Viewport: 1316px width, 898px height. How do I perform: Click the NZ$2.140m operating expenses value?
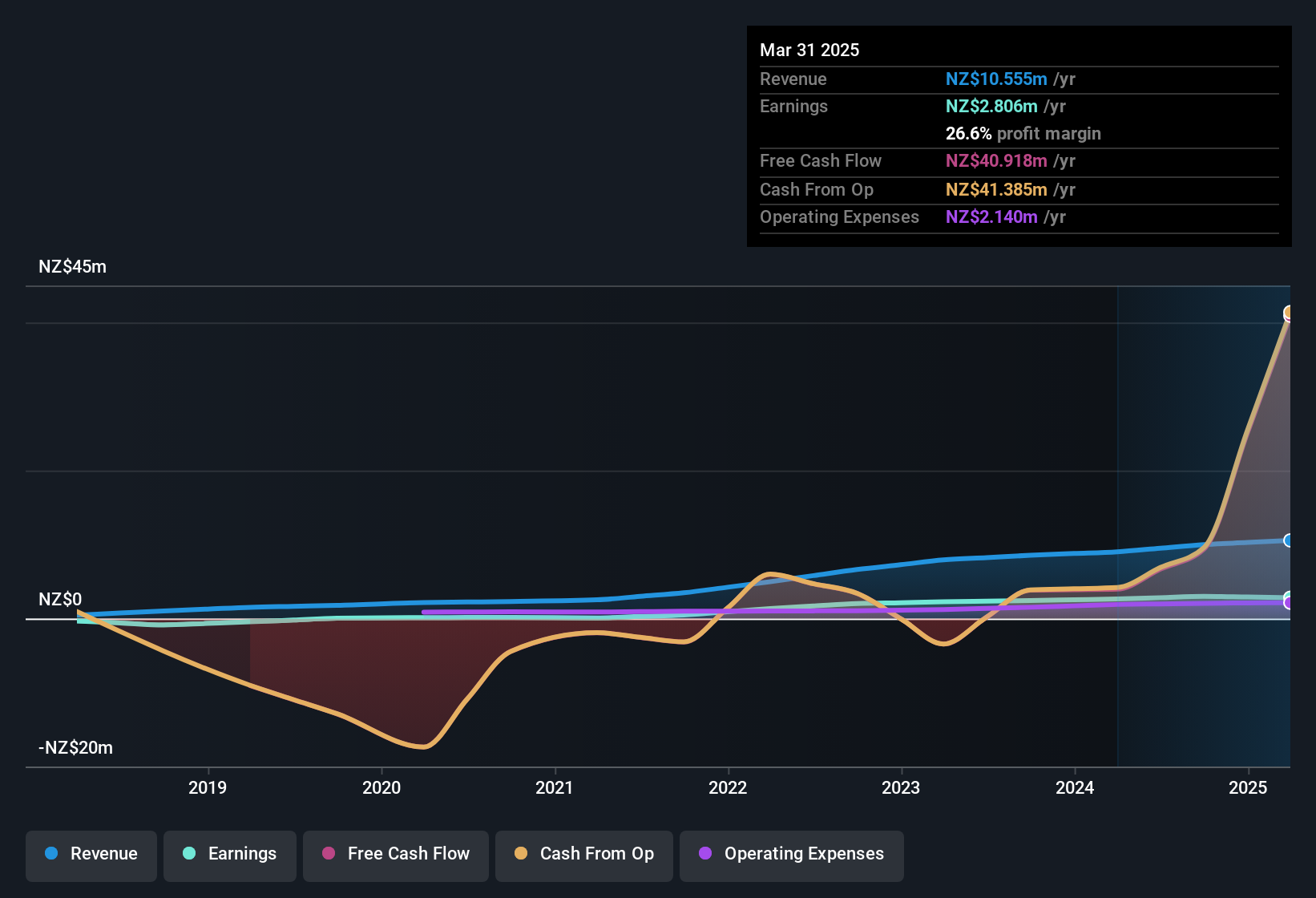click(991, 216)
